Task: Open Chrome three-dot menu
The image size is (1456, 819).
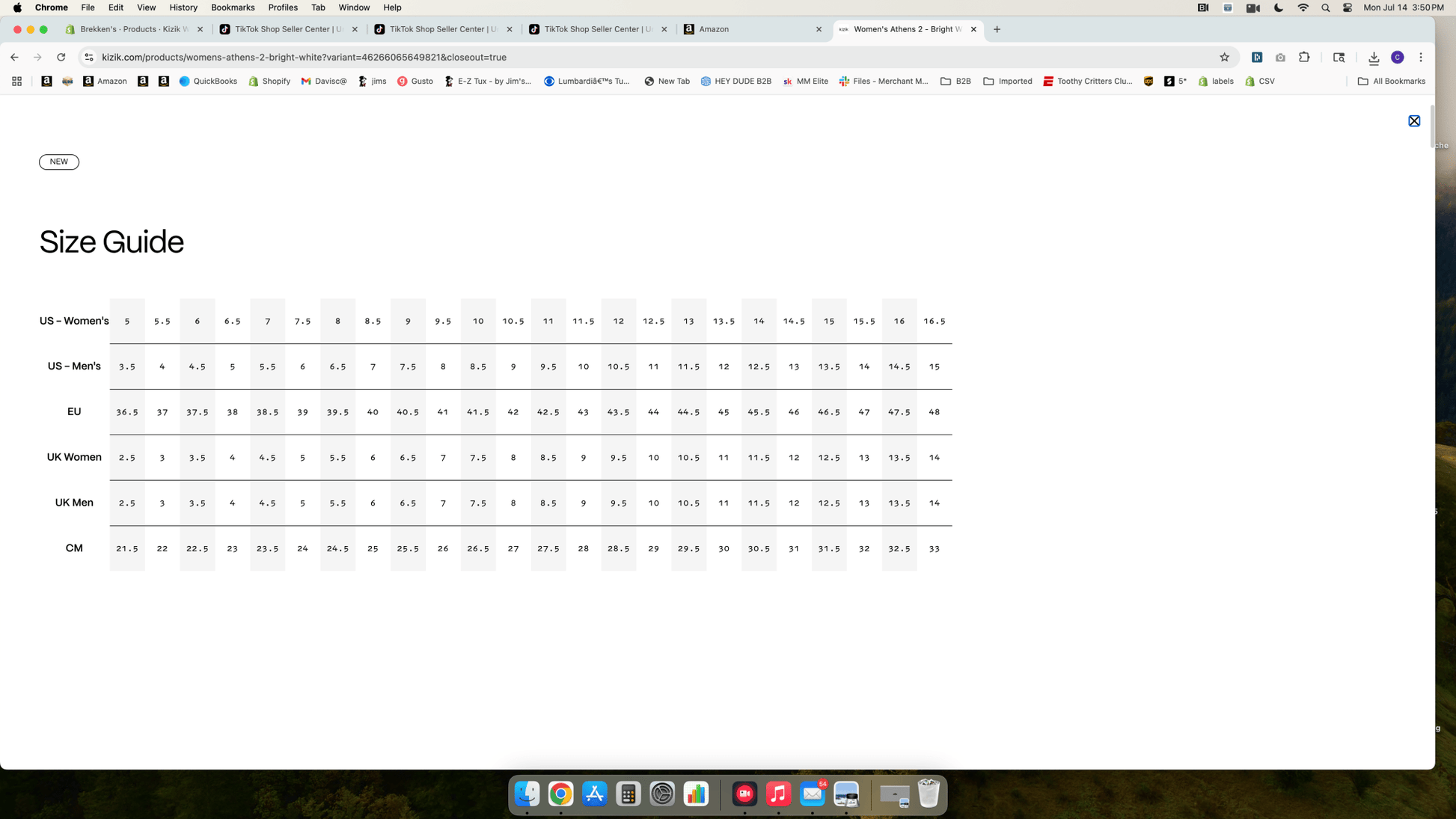Action: pos(1420,57)
